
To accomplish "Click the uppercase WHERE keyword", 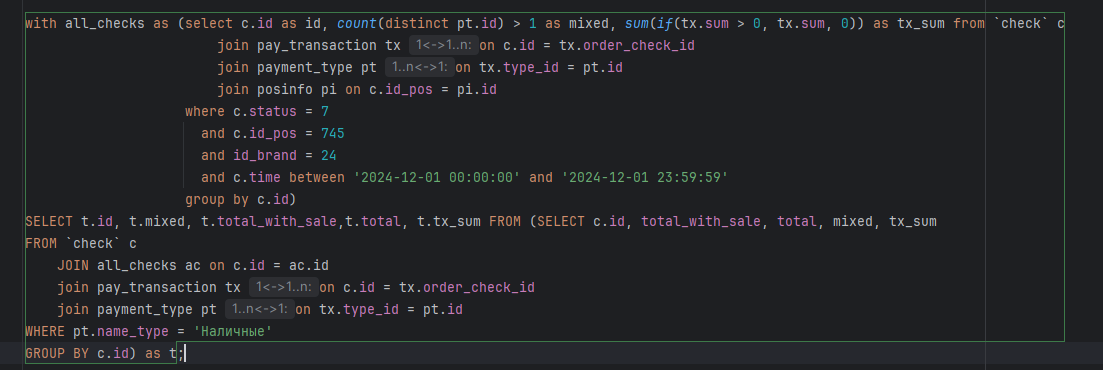I will tap(45, 331).
